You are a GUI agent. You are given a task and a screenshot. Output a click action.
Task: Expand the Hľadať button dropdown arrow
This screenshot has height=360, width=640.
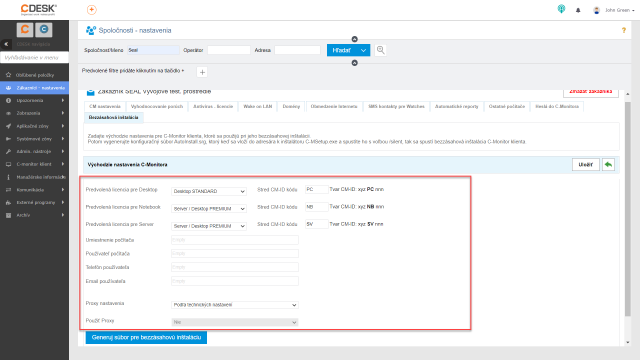click(x=363, y=50)
